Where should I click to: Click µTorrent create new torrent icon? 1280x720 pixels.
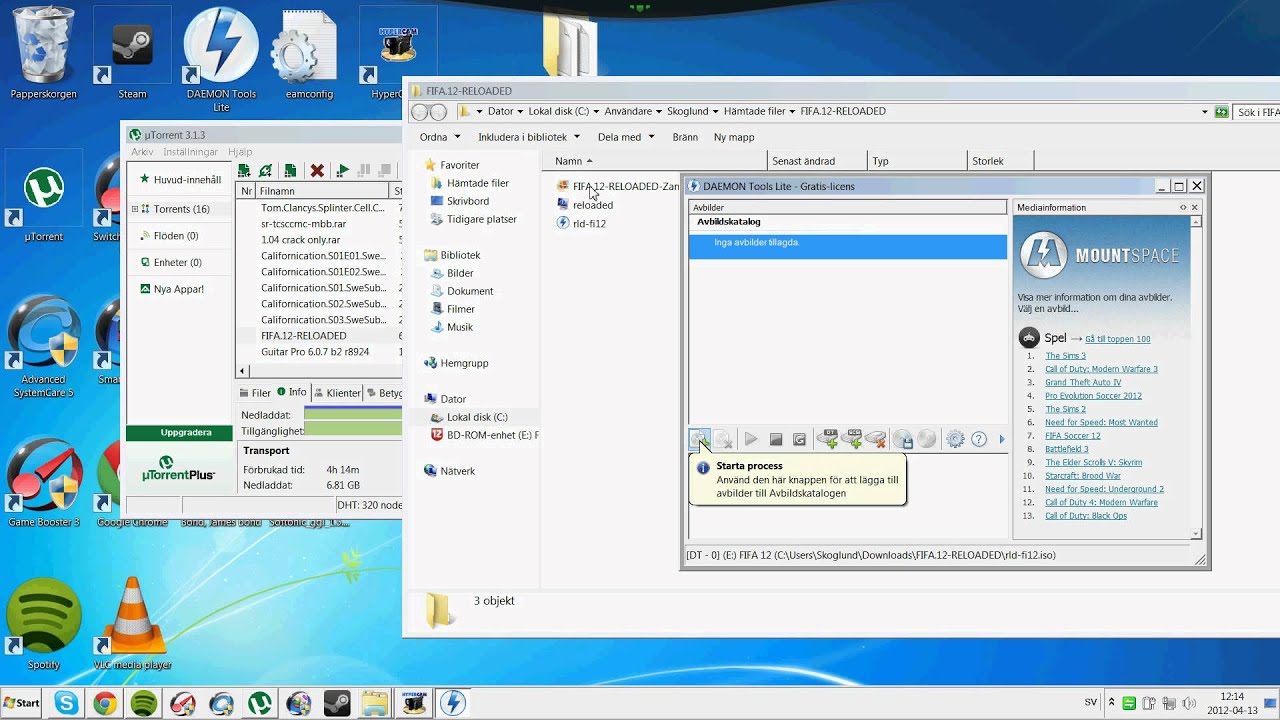[x=290, y=171]
